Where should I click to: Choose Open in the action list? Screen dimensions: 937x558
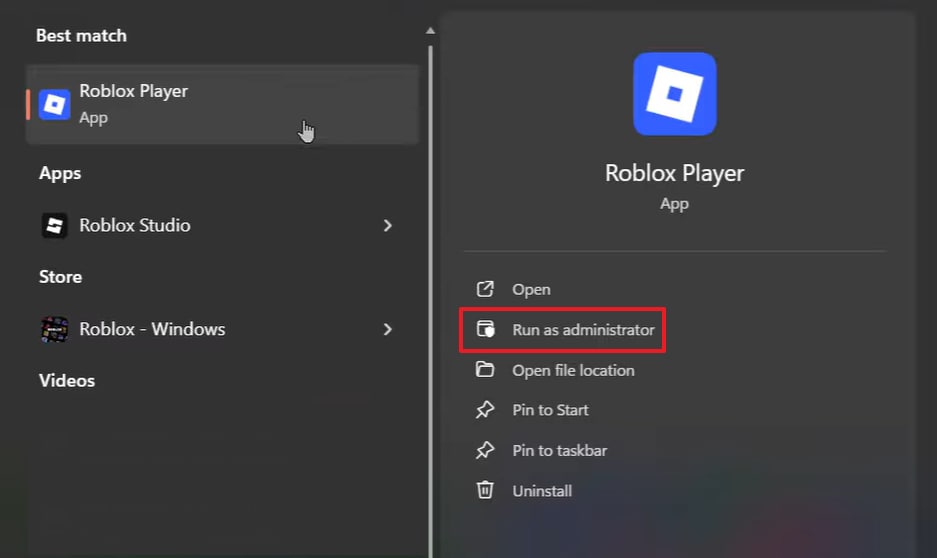[x=531, y=290]
